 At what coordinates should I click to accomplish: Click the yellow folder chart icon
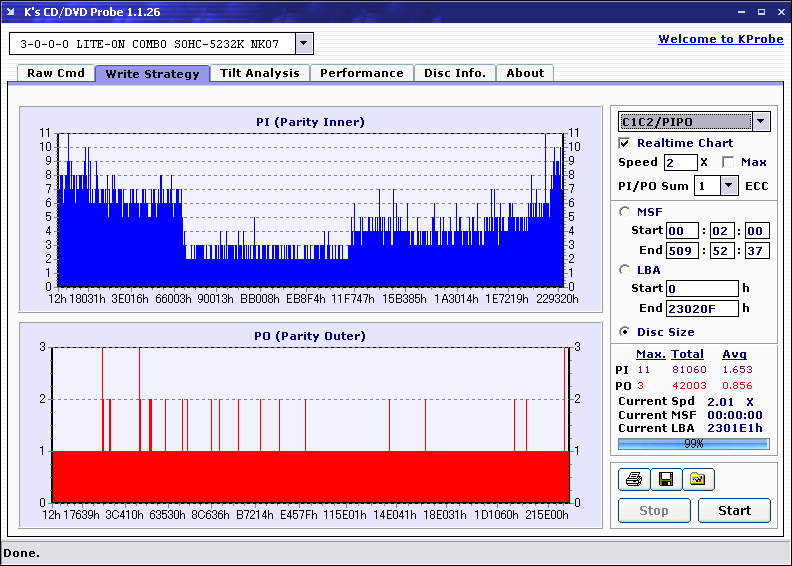click(x=698, y=480)
